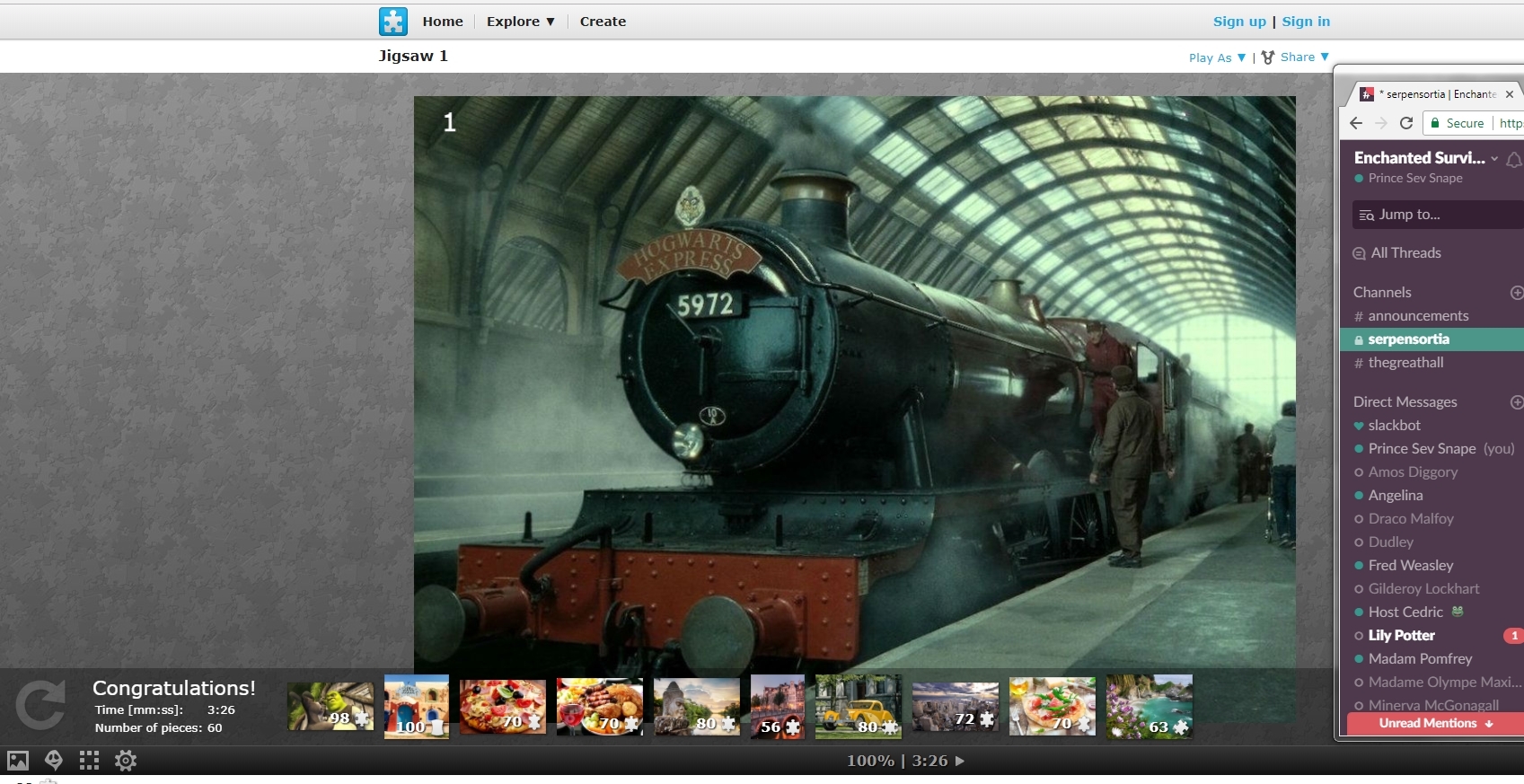This screenshot has width=1524, height=784.
Task: Select the serpensortia channel
Action: click(x=1432, y=339)
